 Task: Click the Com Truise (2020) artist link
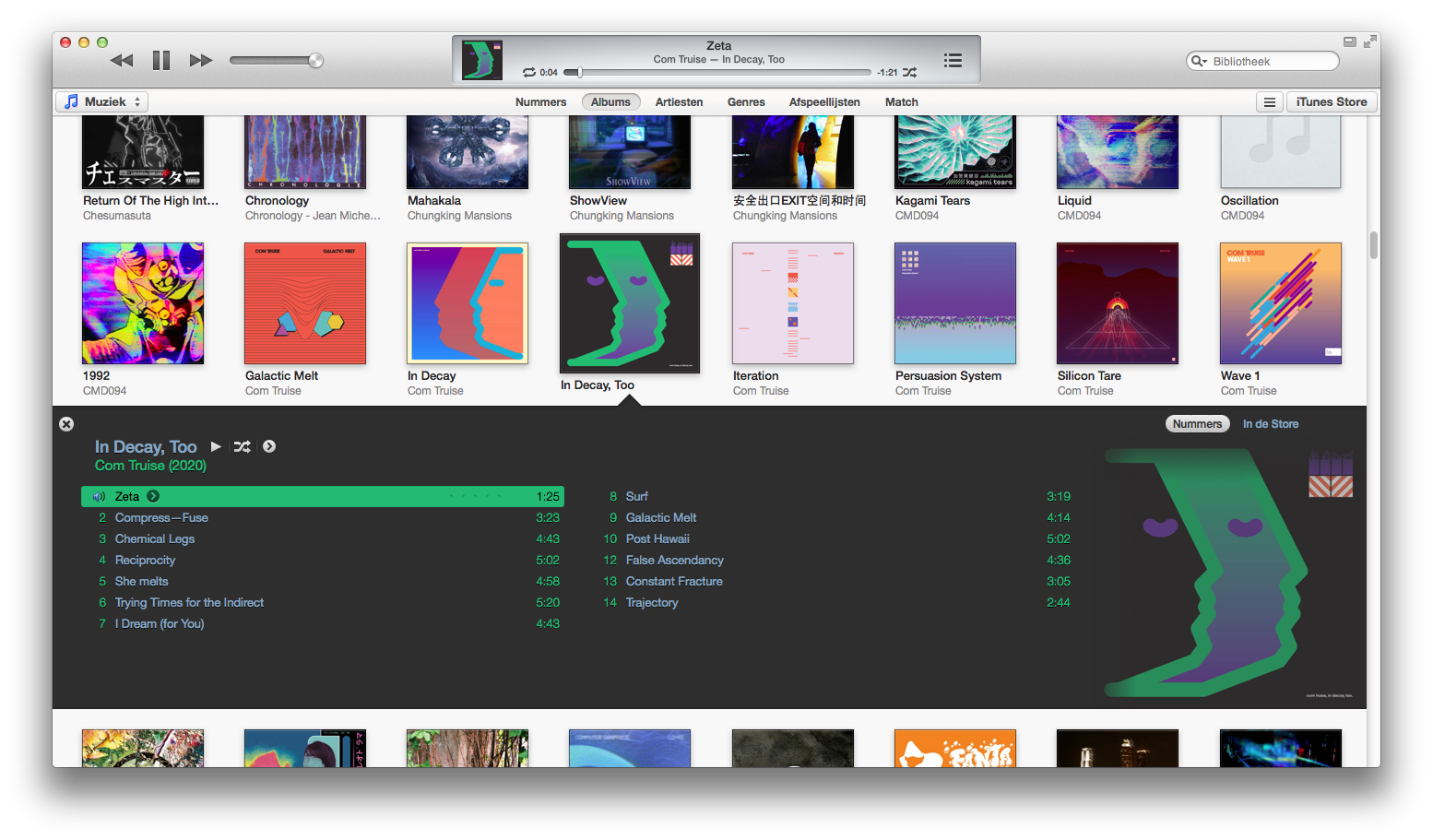pyautogui.click(x=150, y=466)
